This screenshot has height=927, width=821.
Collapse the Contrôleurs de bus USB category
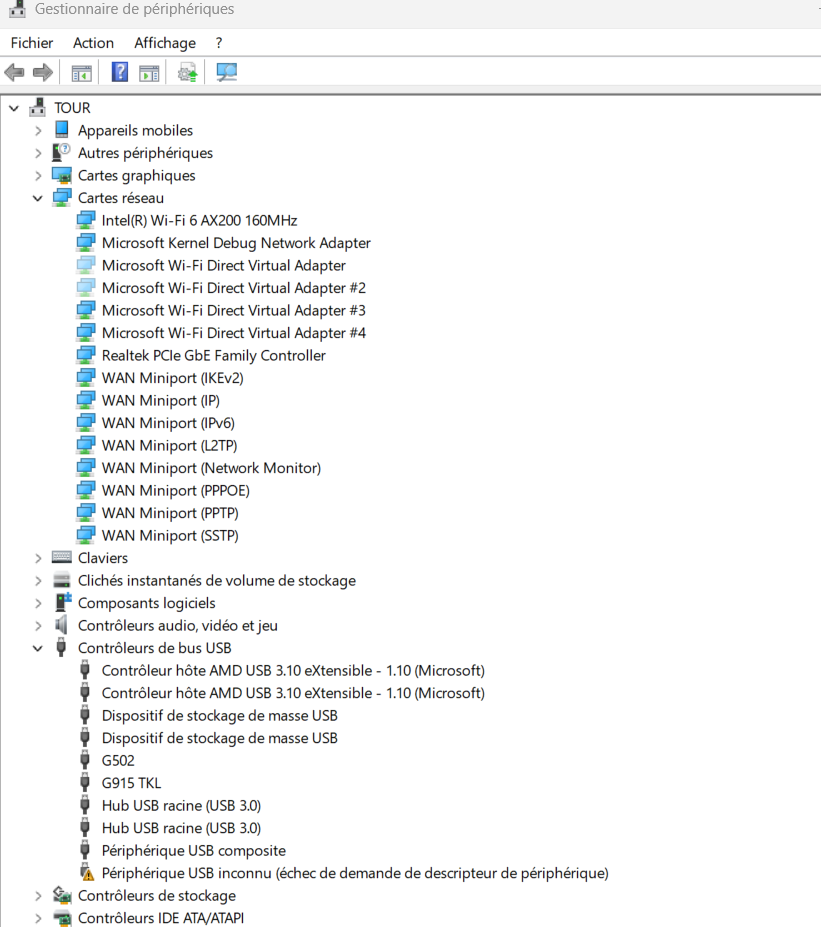tap(38, 648)
